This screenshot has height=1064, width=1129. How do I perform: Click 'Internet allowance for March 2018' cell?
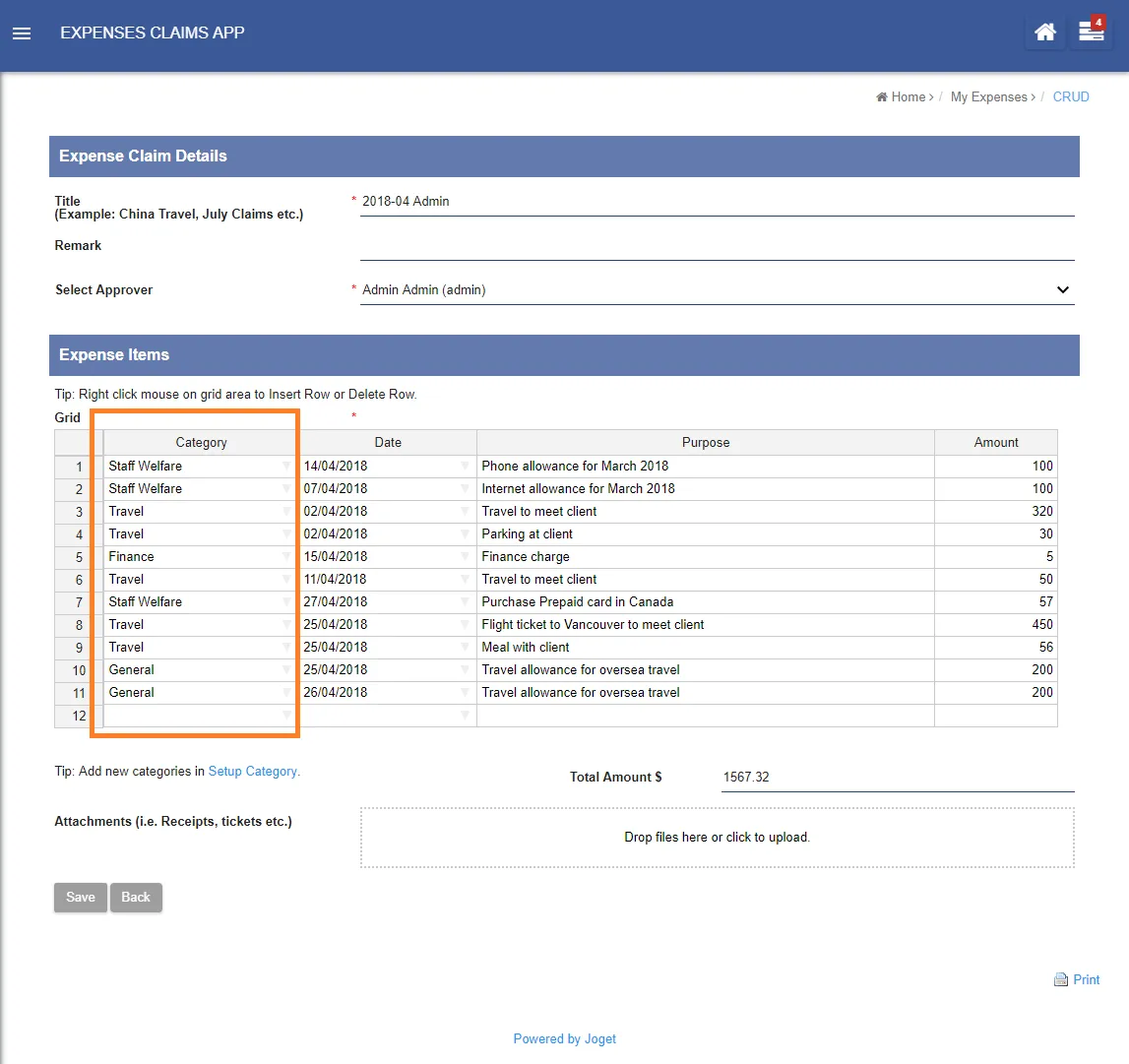pos(706,489)
